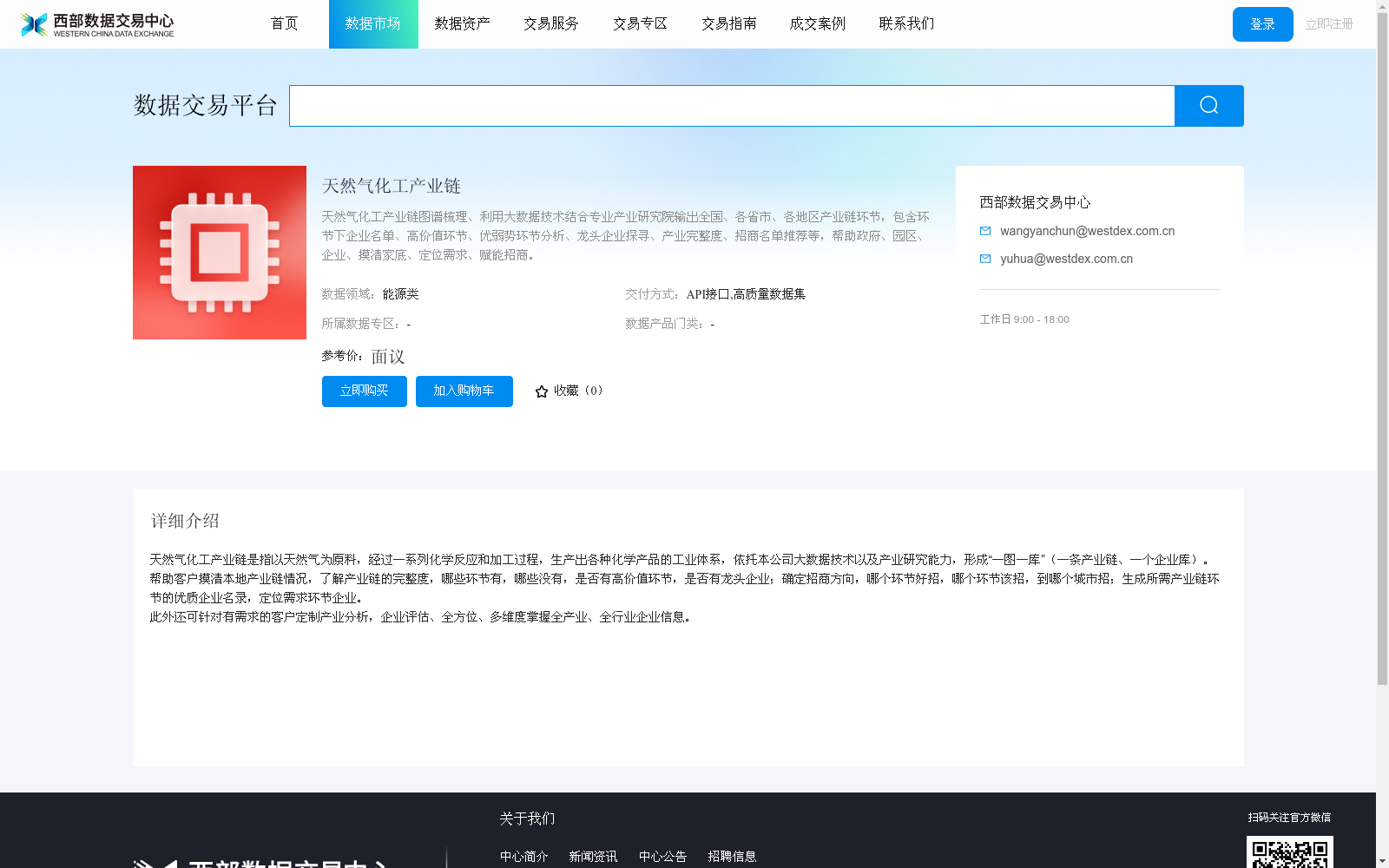Click the envelope icon beside wangyanchun email
The height and width of the screenshot is (868, 1389).
pos(985,231)
